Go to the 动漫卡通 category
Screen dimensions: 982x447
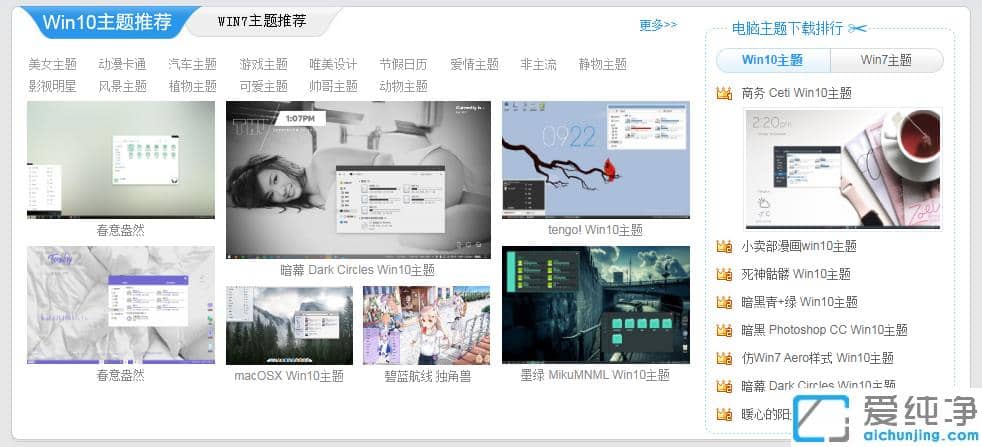122,64
